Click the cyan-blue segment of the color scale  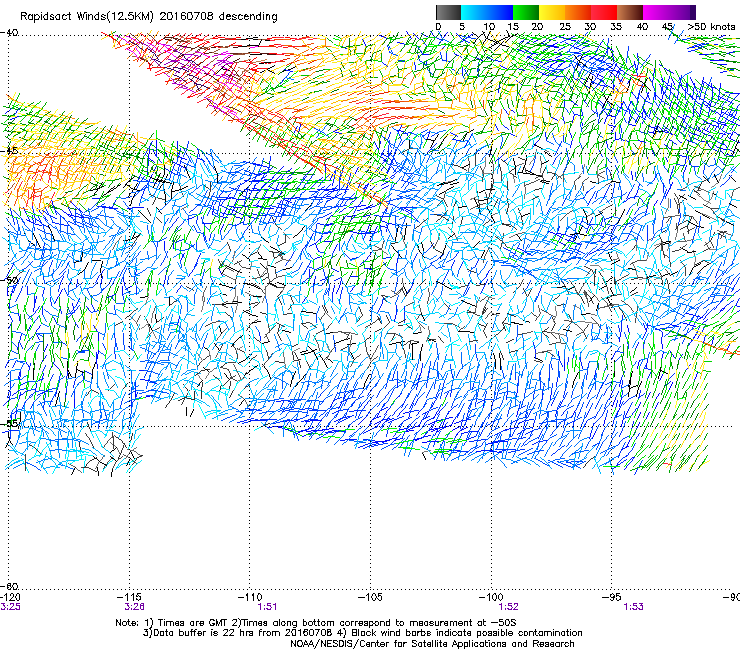[487, 12]
